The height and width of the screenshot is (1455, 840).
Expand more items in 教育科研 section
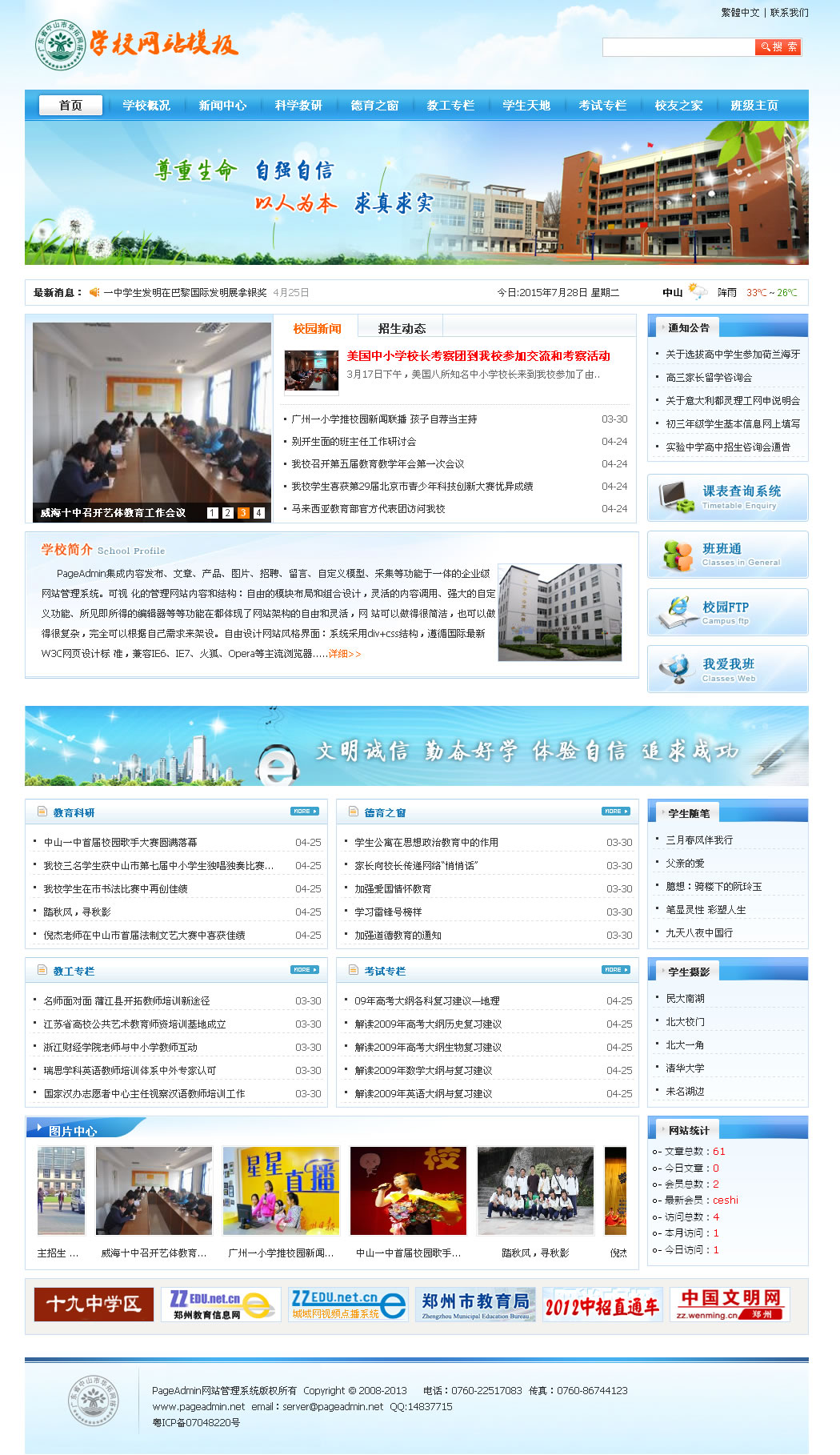(x=304, y=812)
